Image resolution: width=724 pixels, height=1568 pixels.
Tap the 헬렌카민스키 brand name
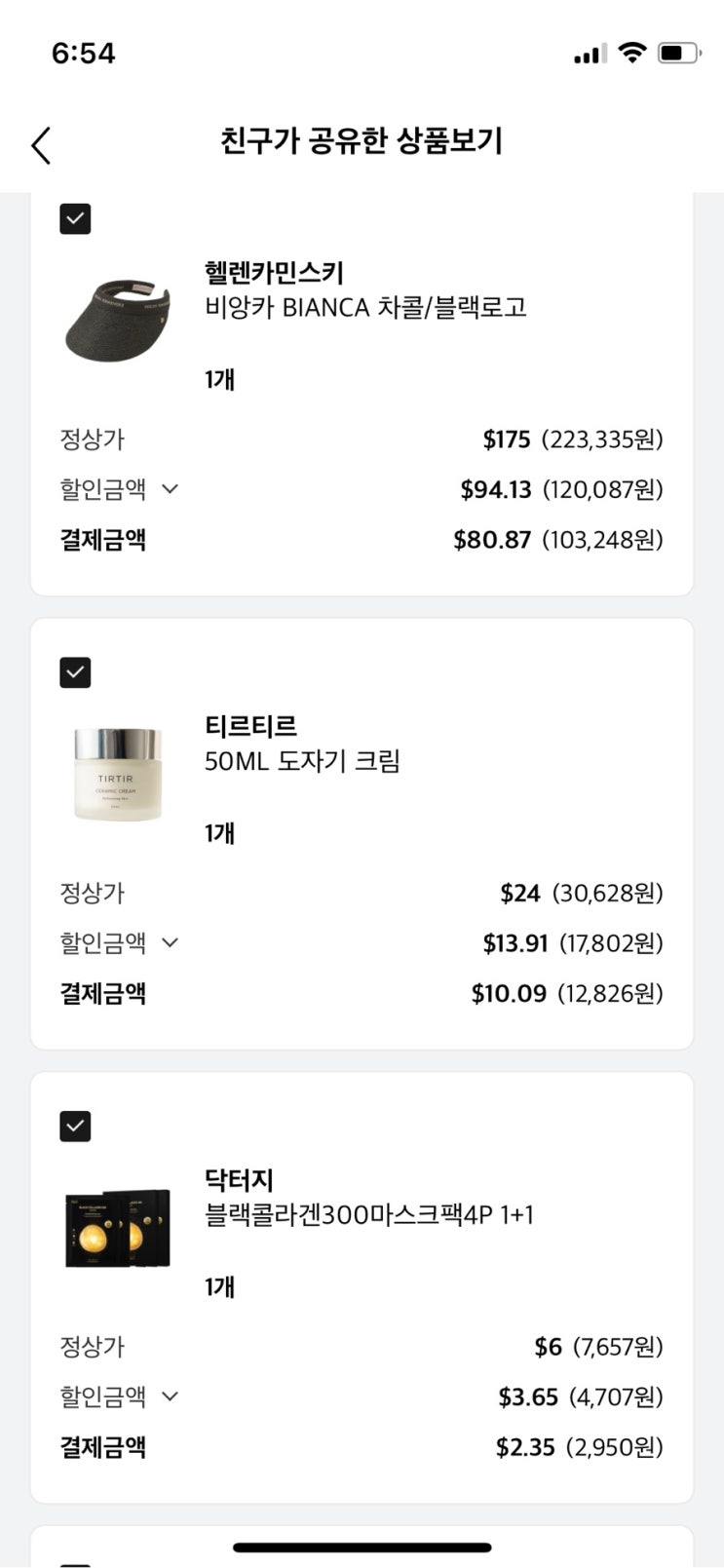(274, 272)
